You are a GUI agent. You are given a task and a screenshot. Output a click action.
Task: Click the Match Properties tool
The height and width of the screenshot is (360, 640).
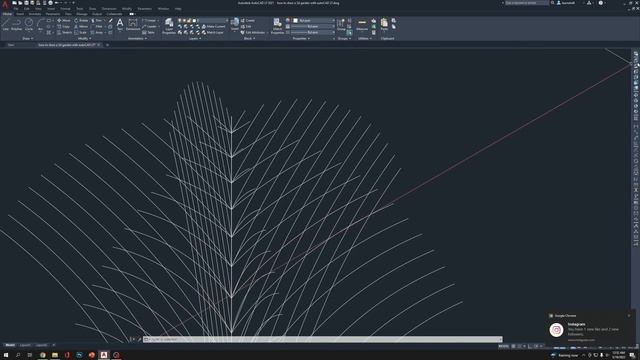[x=277, y=26]
